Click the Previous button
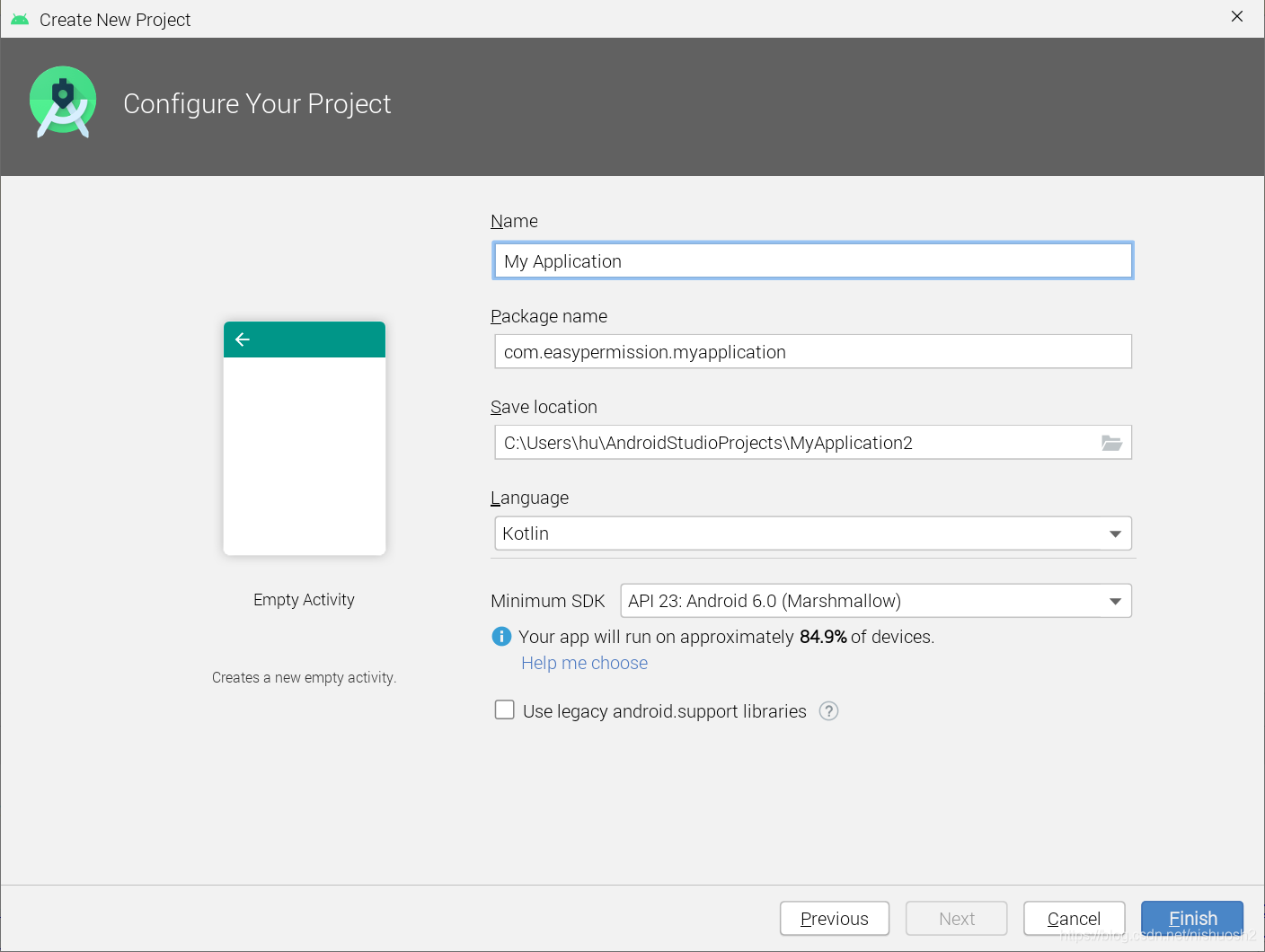 tap(835, 919)
